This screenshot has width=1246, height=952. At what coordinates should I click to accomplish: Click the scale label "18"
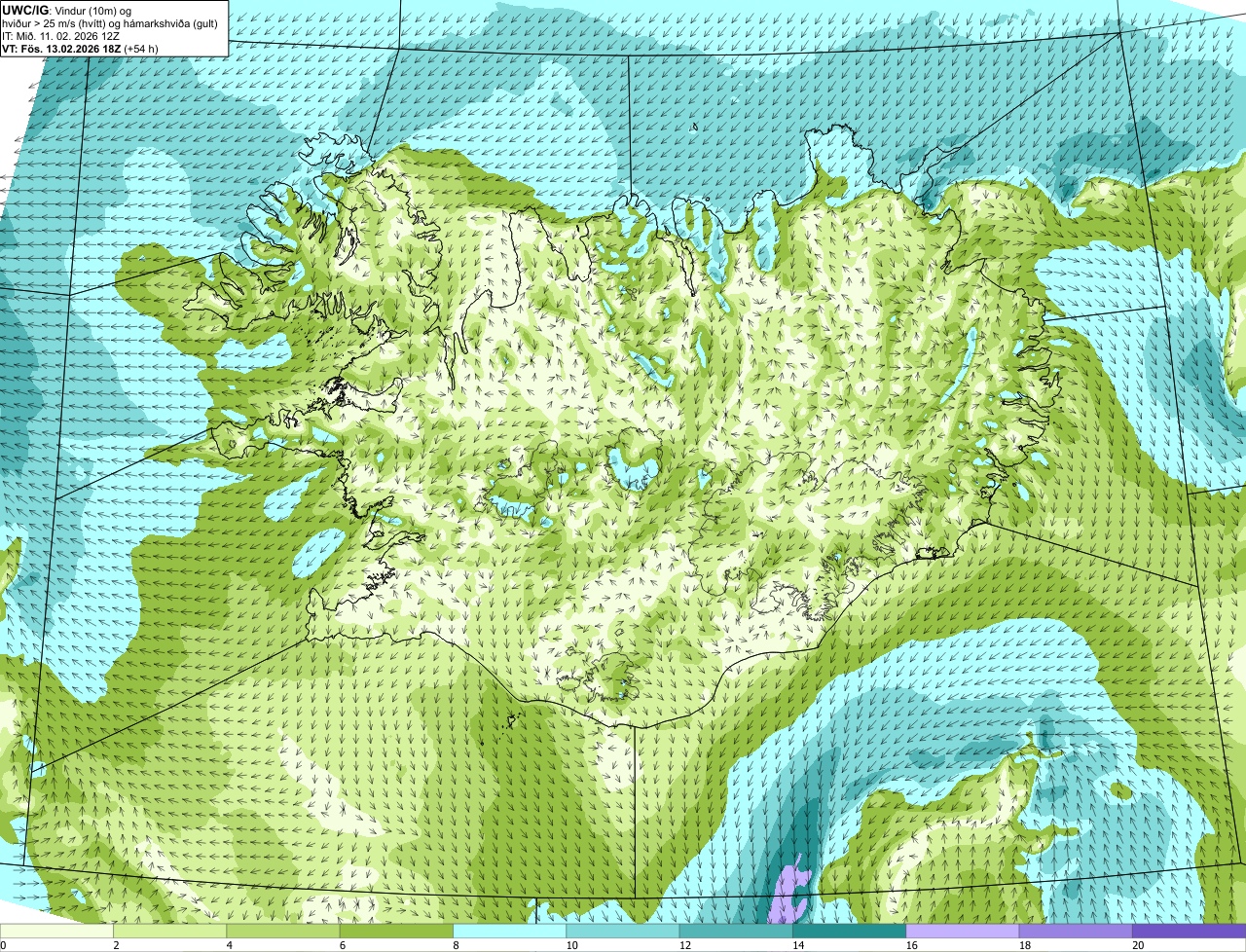(x=1024, y=945)
